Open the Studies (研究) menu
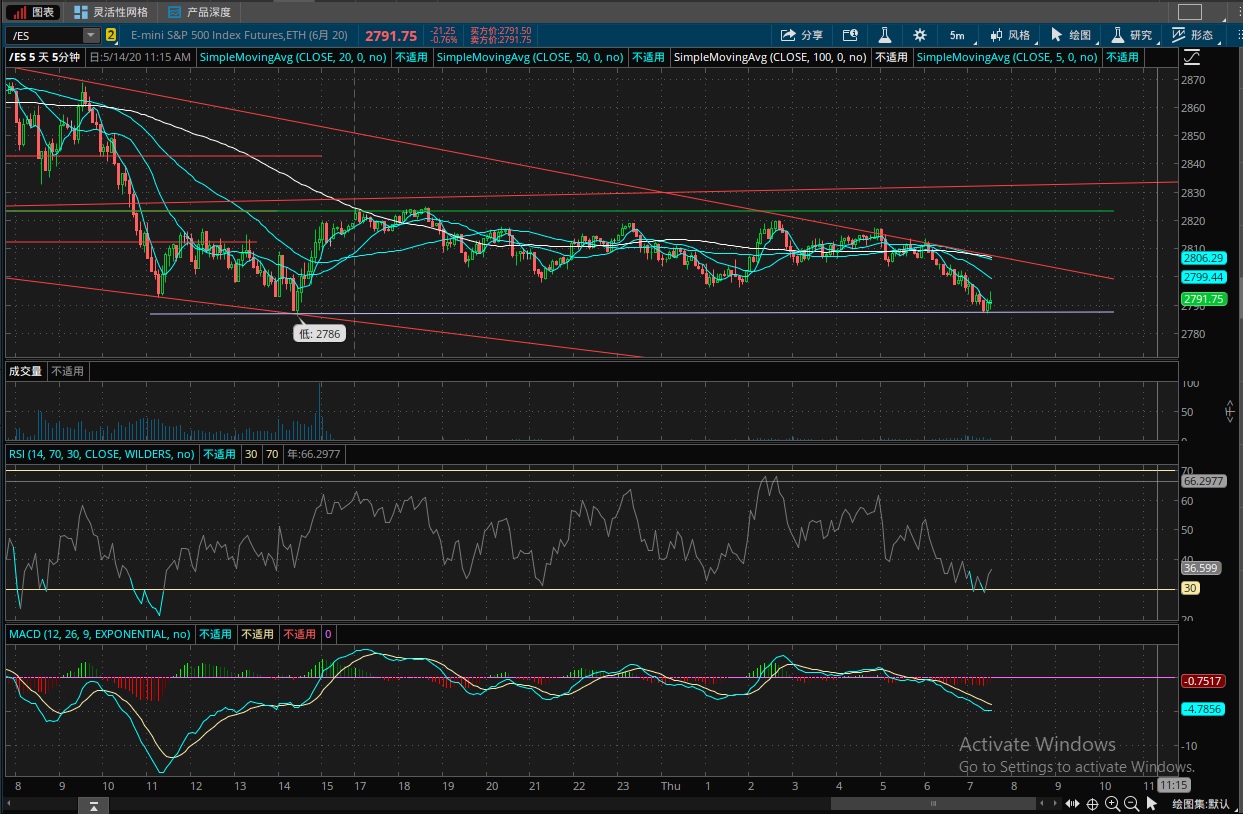This screenshot has width=1243, height=814. 1133,35
